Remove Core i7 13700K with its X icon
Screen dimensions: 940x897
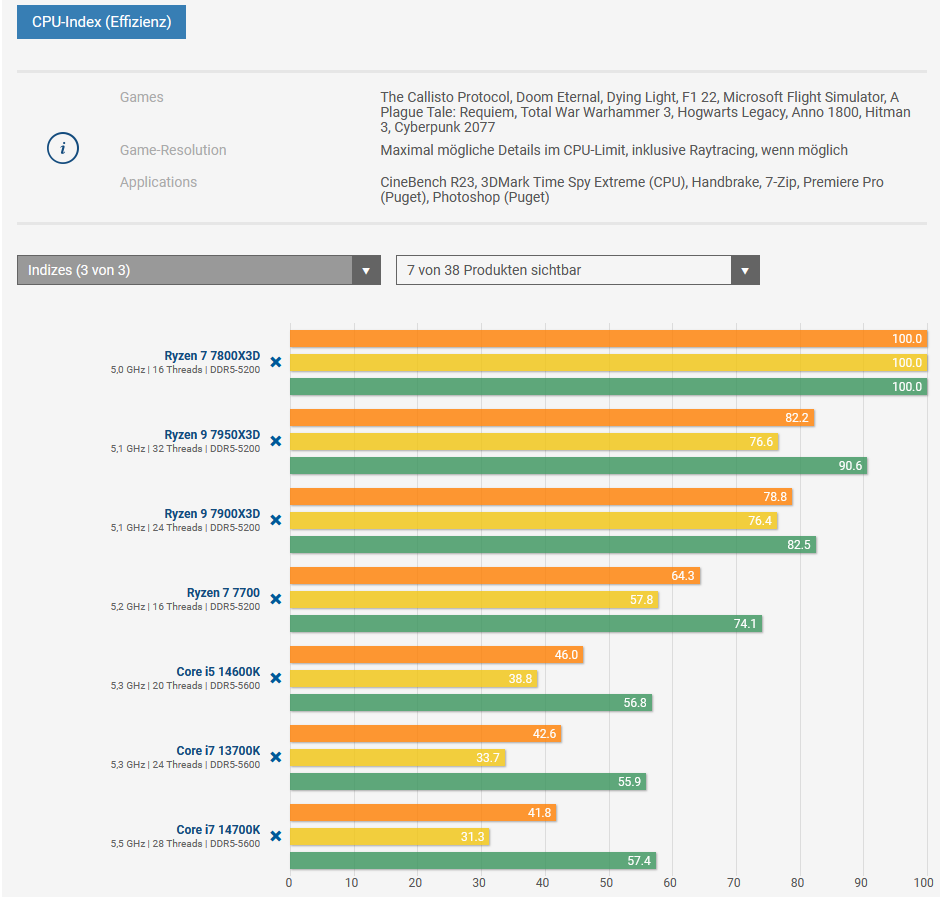[x=276, y=757]
